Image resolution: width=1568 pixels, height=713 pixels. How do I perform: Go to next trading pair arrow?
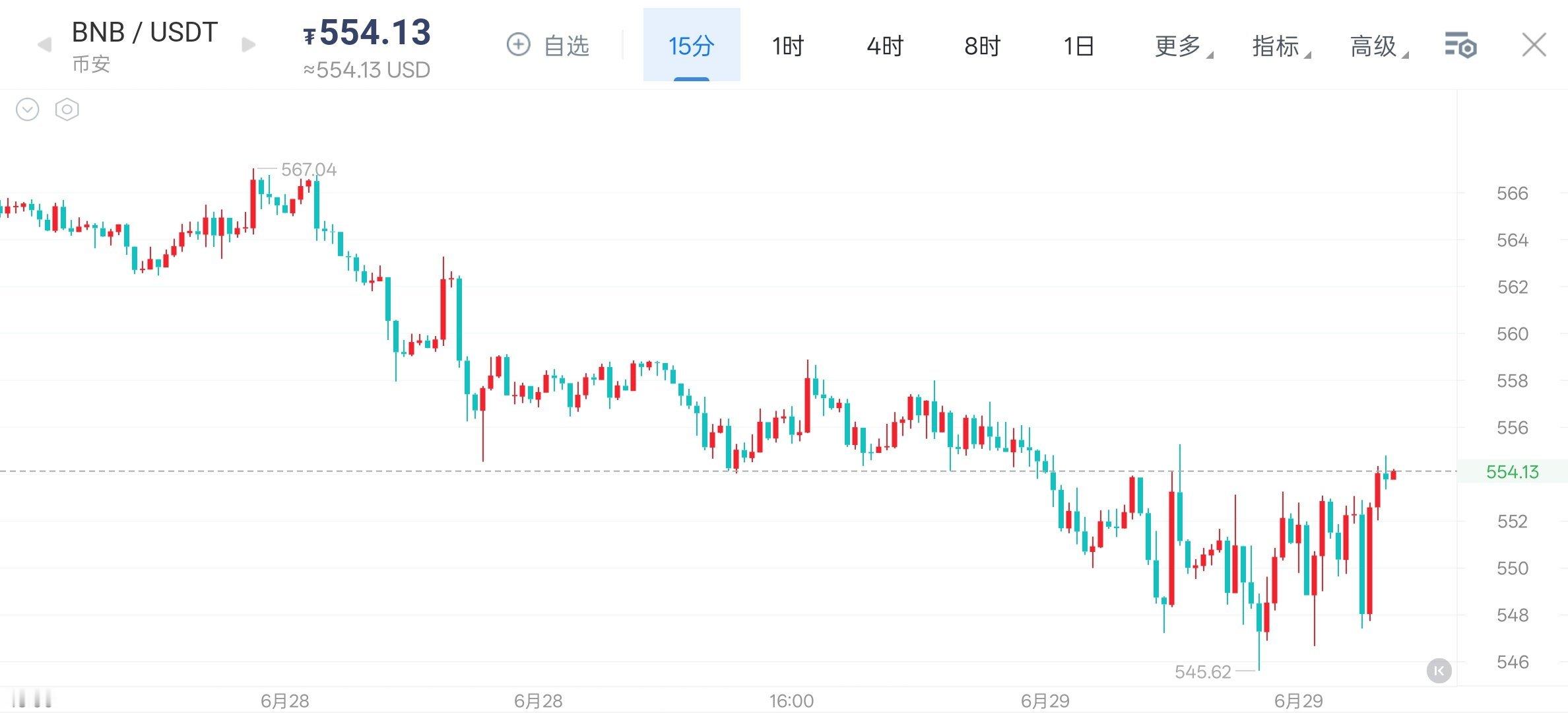pyautogui.click(x=248, y=45)
